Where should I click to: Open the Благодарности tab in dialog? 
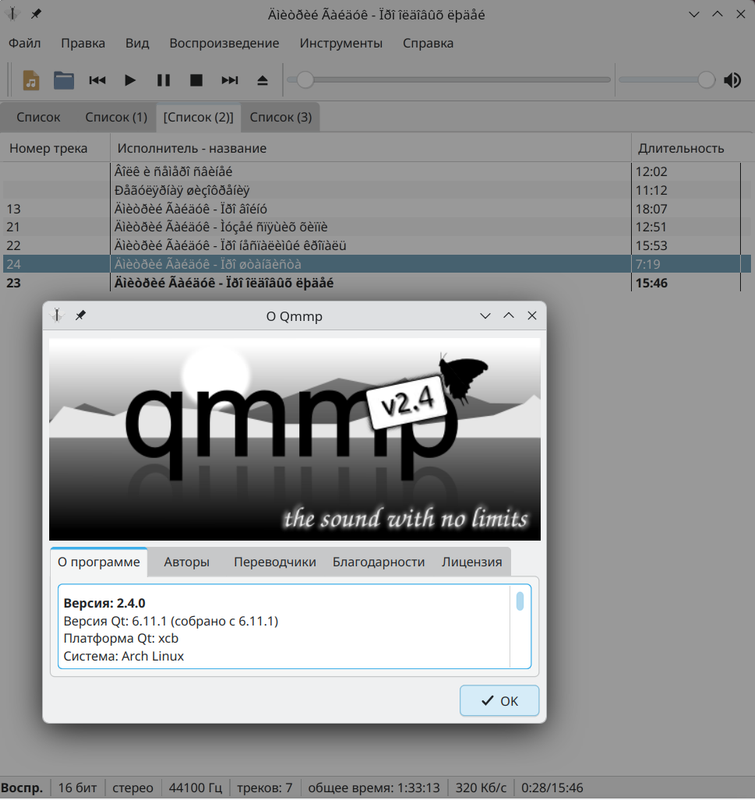379,562
